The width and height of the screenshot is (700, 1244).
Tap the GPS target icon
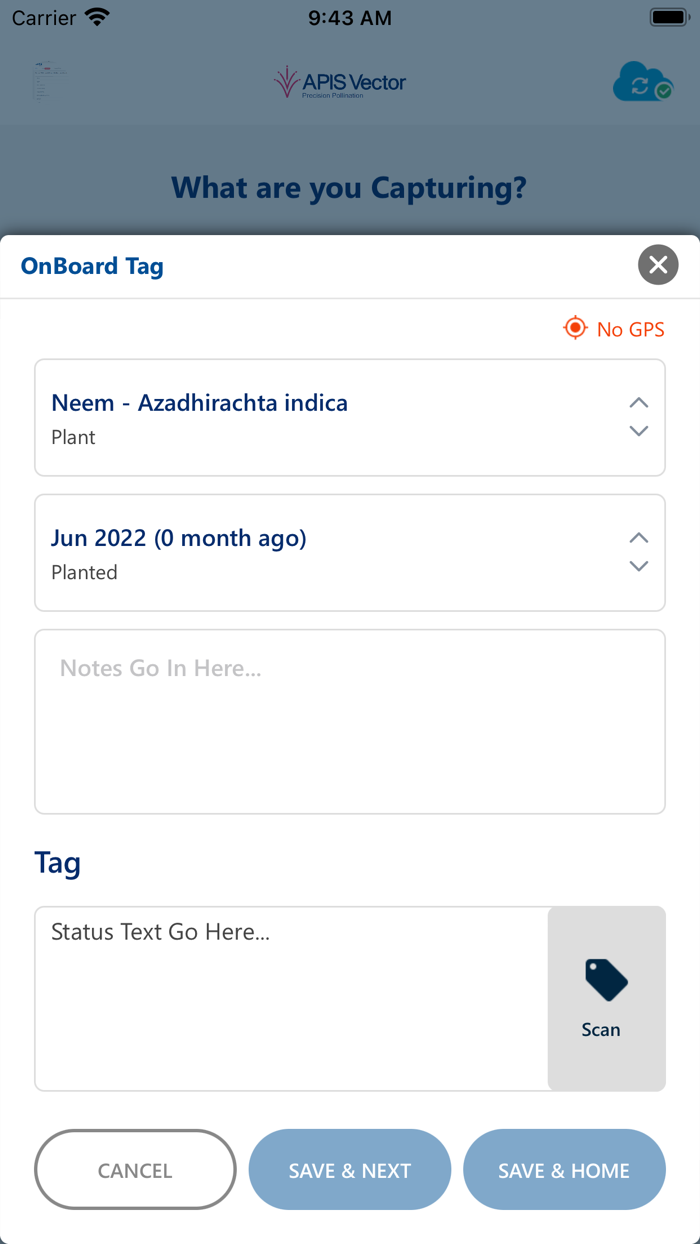(575, 328)
